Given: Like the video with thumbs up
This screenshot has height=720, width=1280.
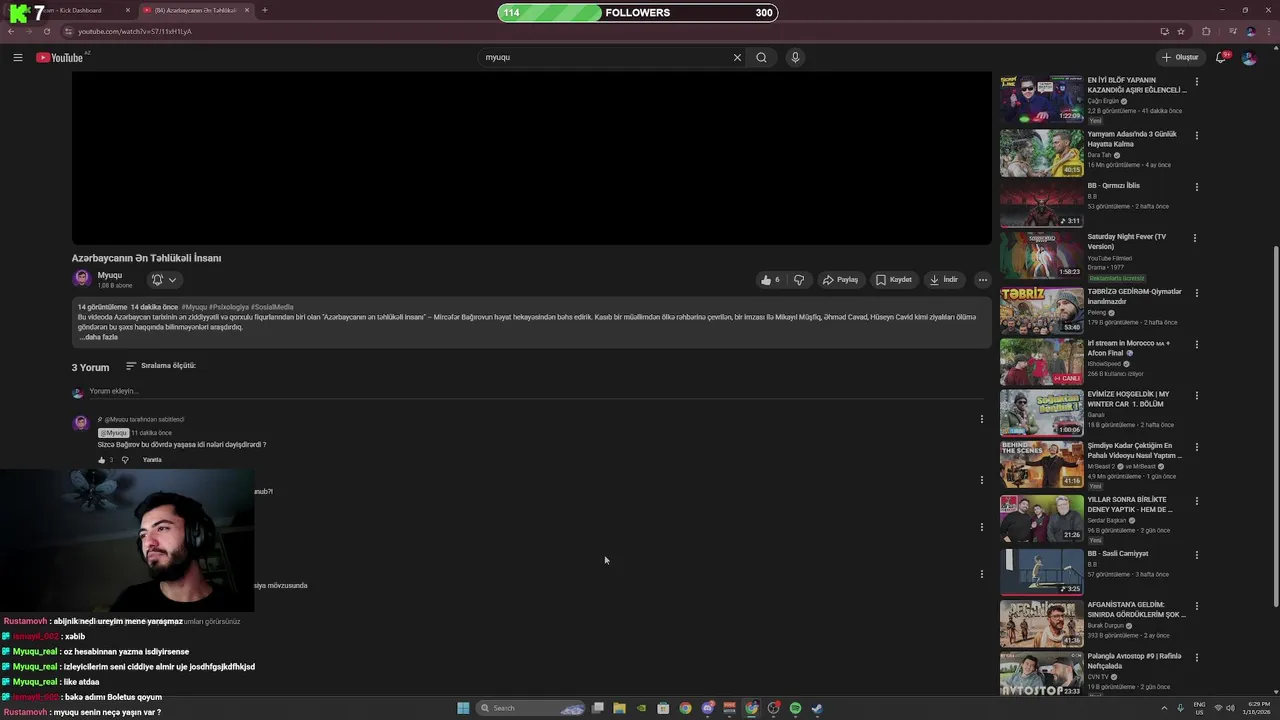Looking at the screenshot, I should point(770,280).
